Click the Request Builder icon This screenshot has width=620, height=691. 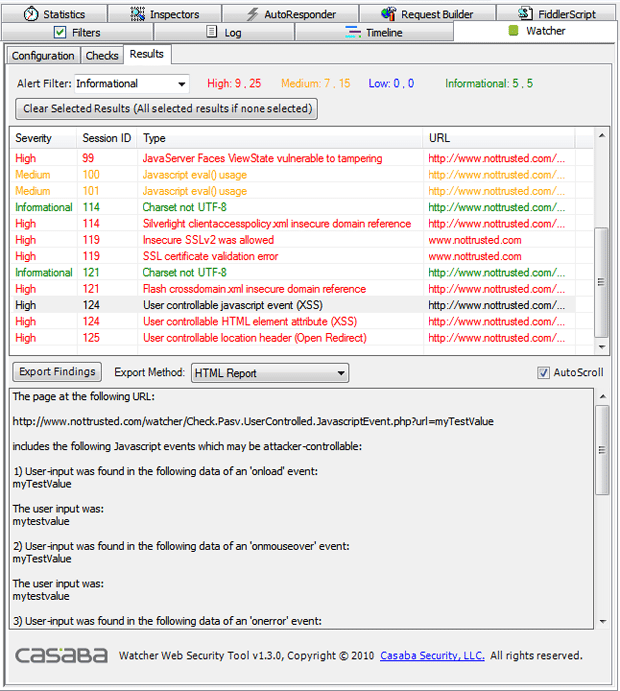click(x=389, y=14)
